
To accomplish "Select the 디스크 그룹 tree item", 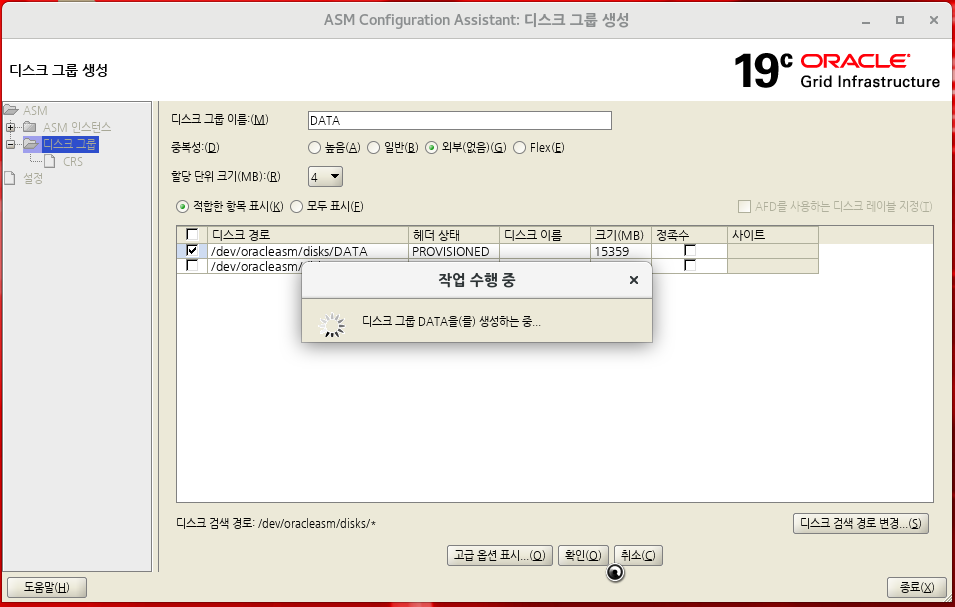I will point(70,144).
